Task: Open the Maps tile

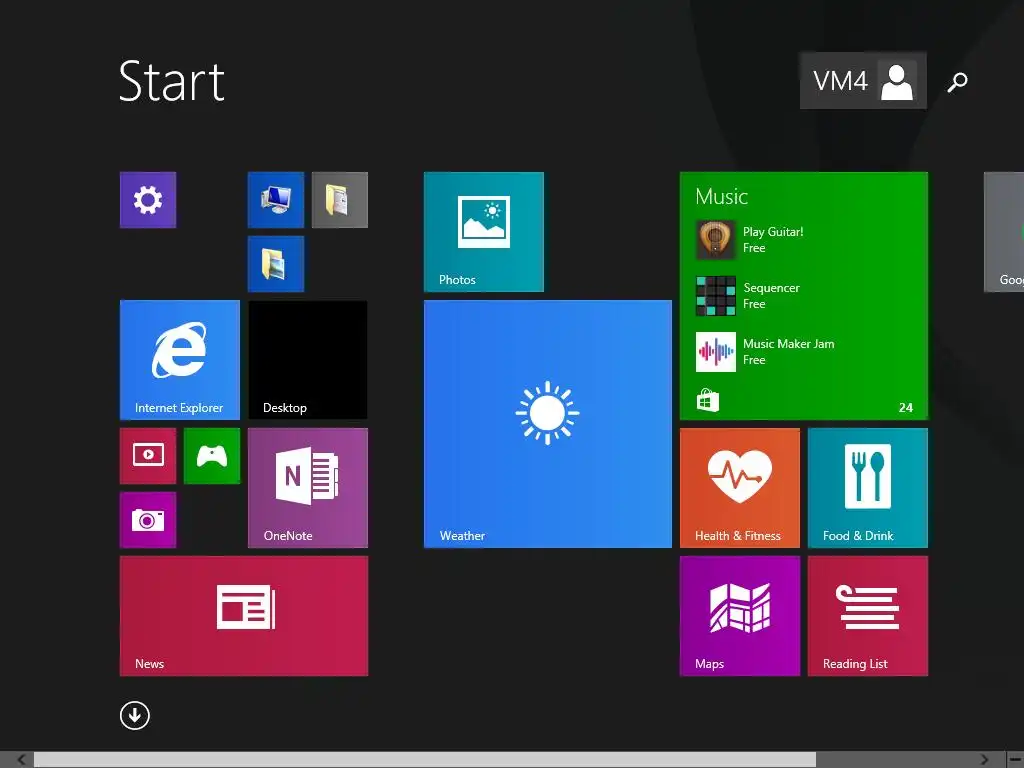Action: click(739, 616)
